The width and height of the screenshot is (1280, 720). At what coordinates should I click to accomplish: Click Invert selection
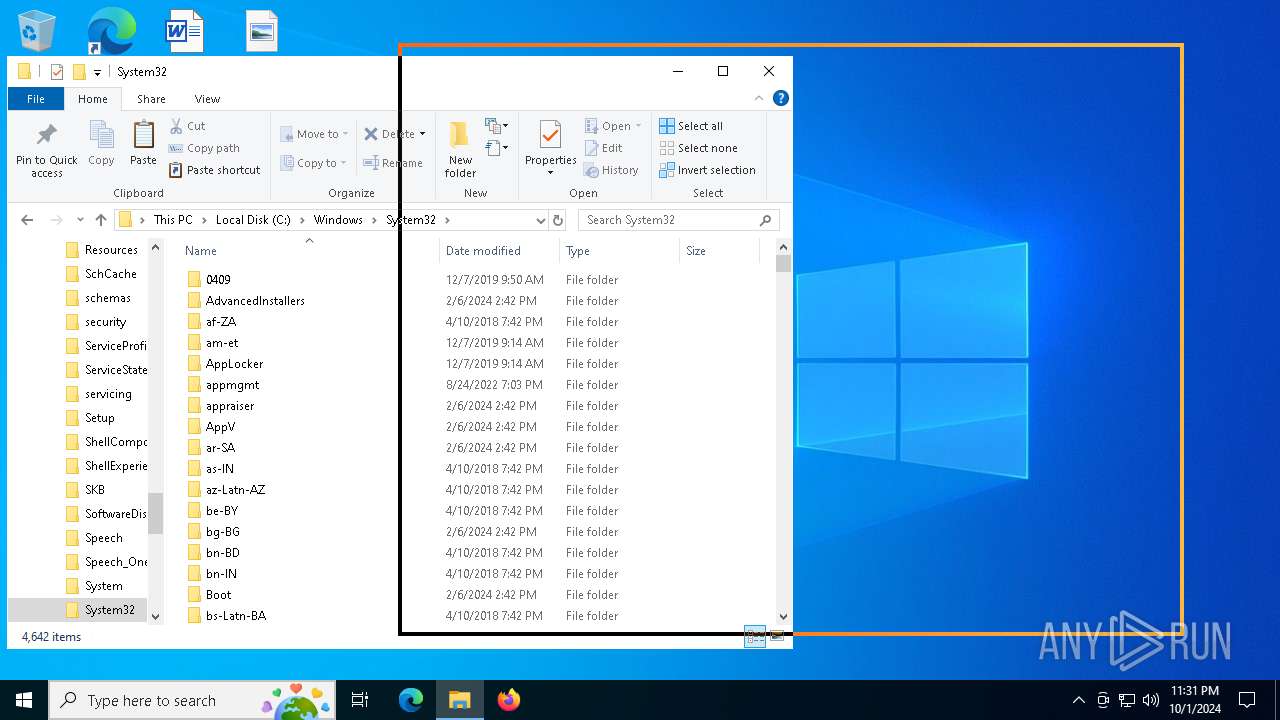pos(707,170)
